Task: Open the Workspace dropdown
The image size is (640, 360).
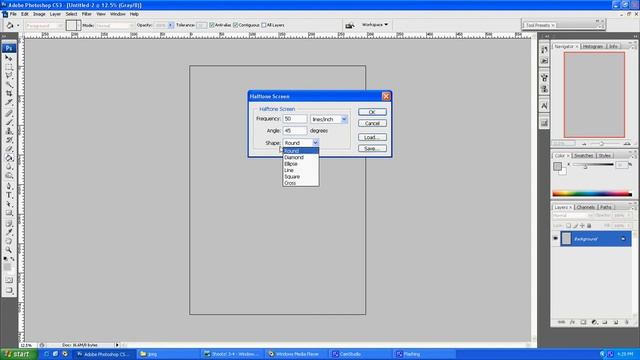Action: click(375, 24)
